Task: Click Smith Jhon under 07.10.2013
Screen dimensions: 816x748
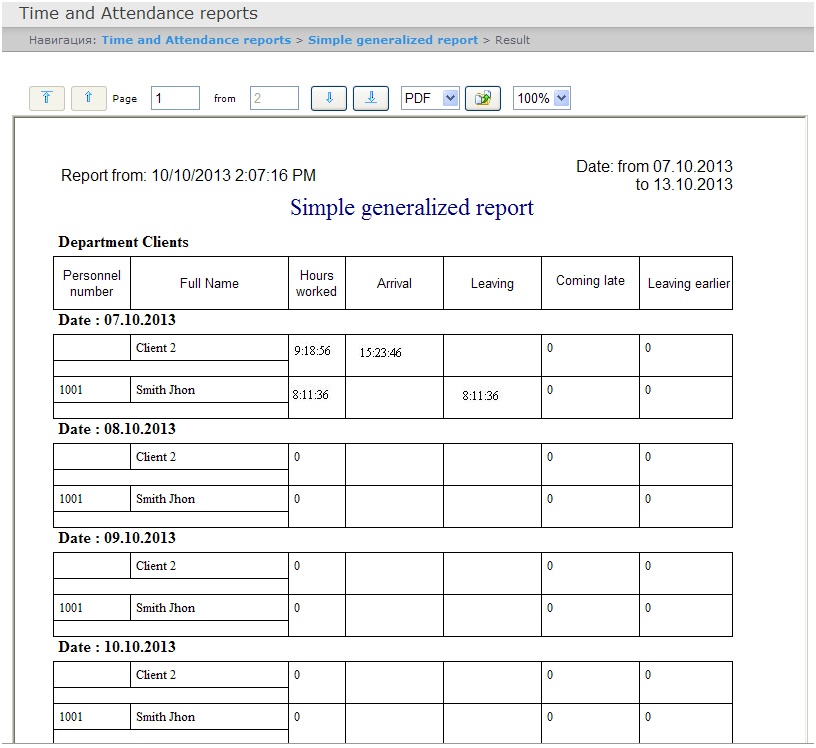Action: [x=165, y=390]
